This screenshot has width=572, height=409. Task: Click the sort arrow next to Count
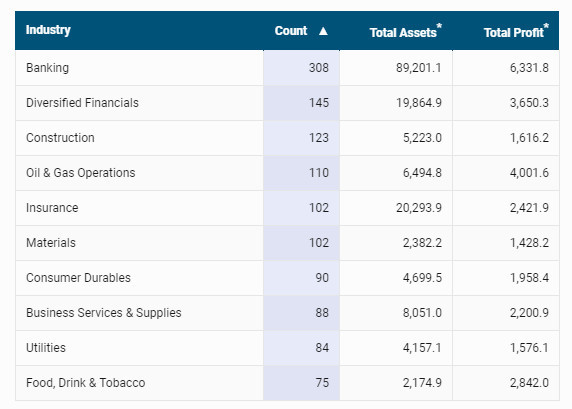323,31
